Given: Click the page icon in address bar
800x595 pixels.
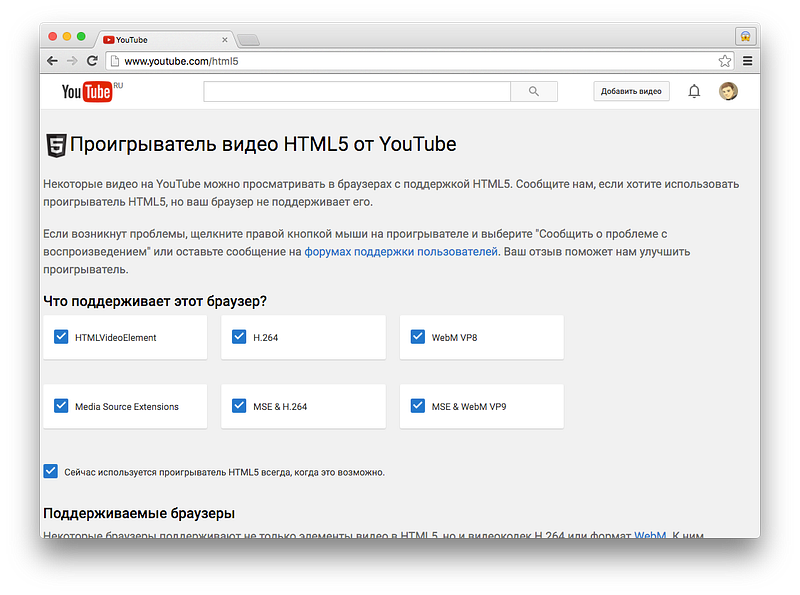Looking at the screenshot, I should 115,61.
